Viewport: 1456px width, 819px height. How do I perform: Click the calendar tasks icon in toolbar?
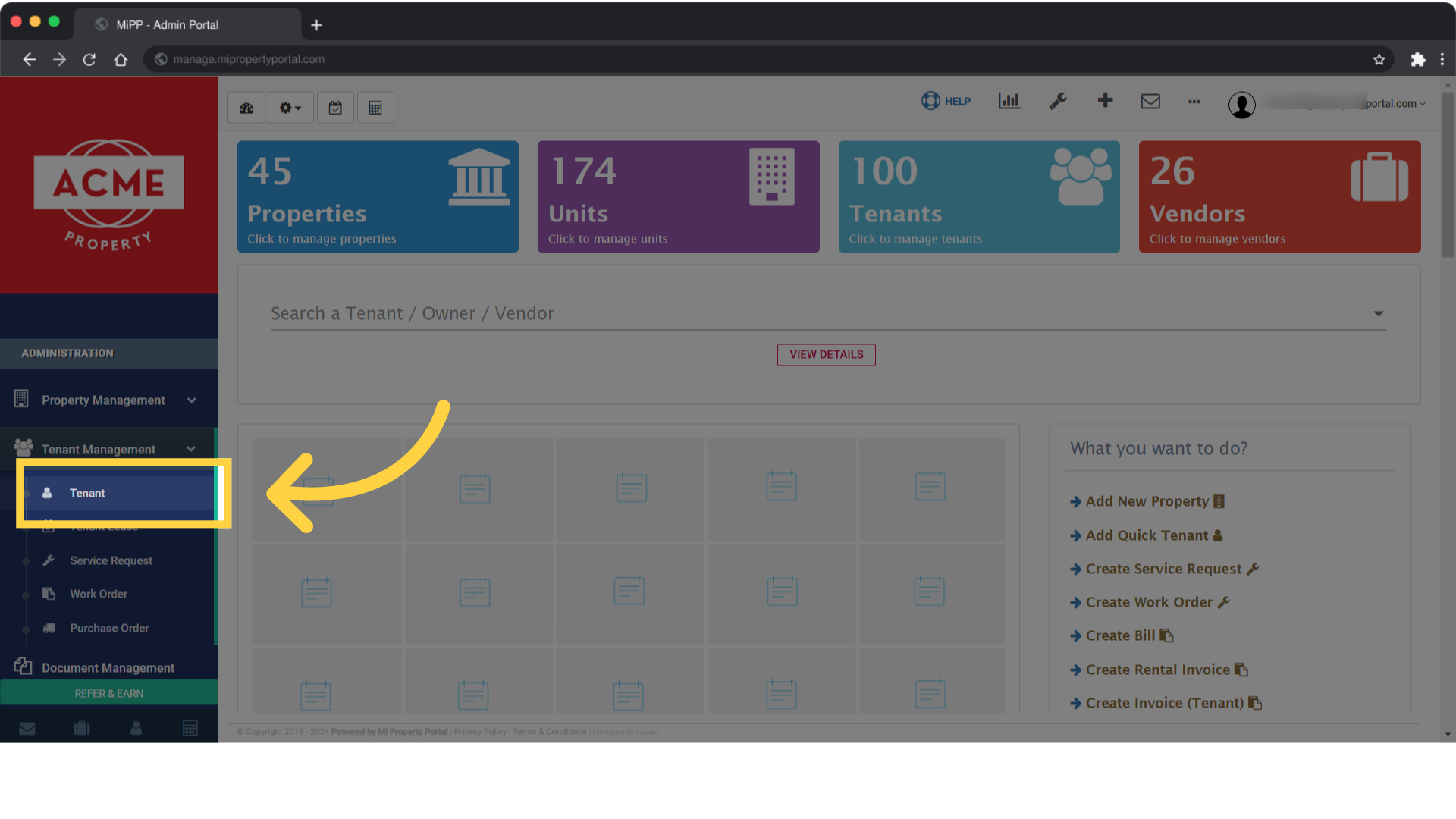tap(335, 107)
